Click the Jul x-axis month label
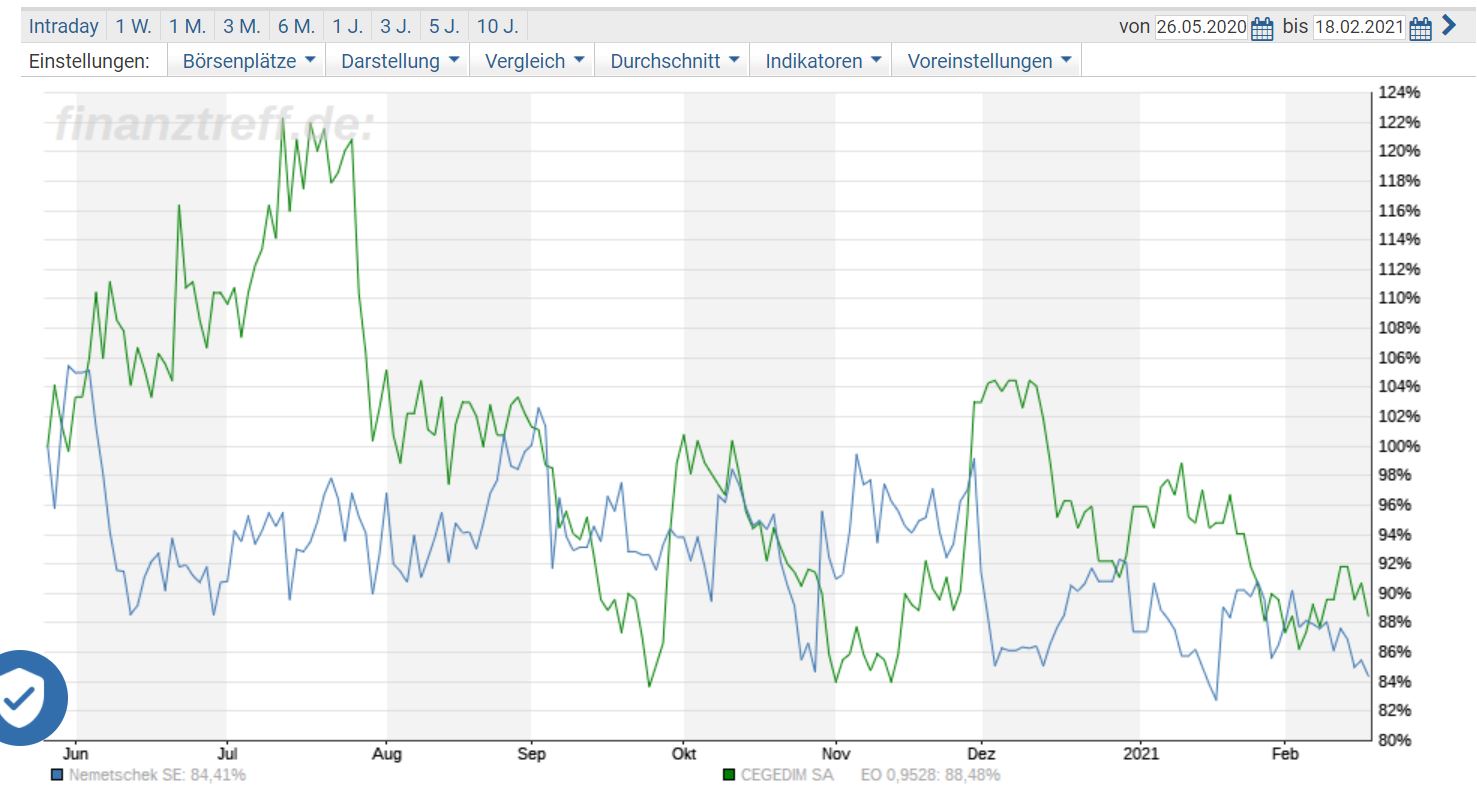1477x802 pixels. 227,754
